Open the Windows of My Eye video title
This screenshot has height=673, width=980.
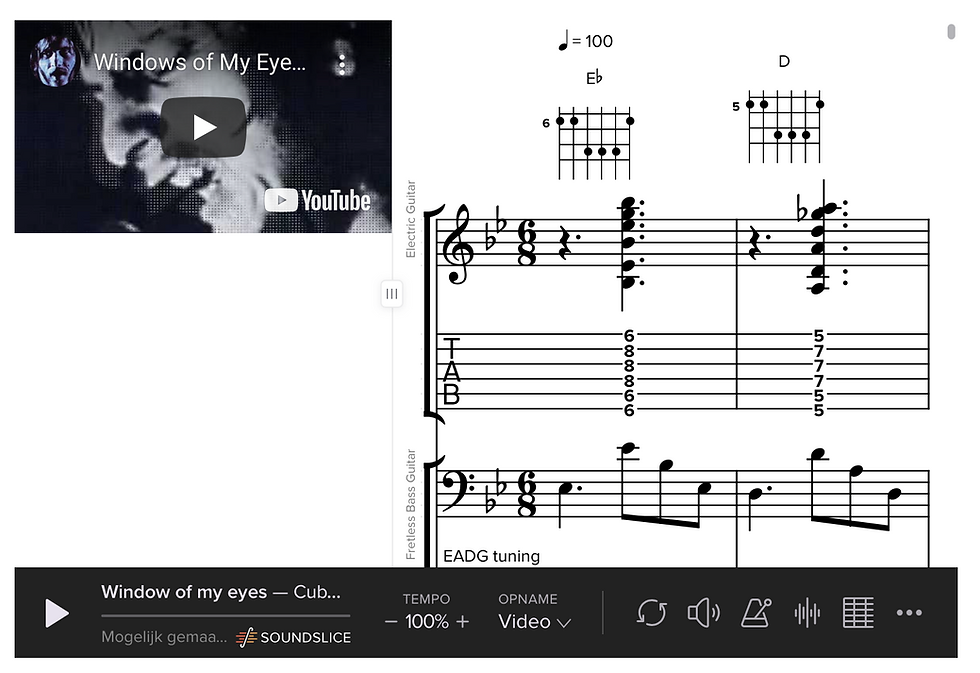200,62
